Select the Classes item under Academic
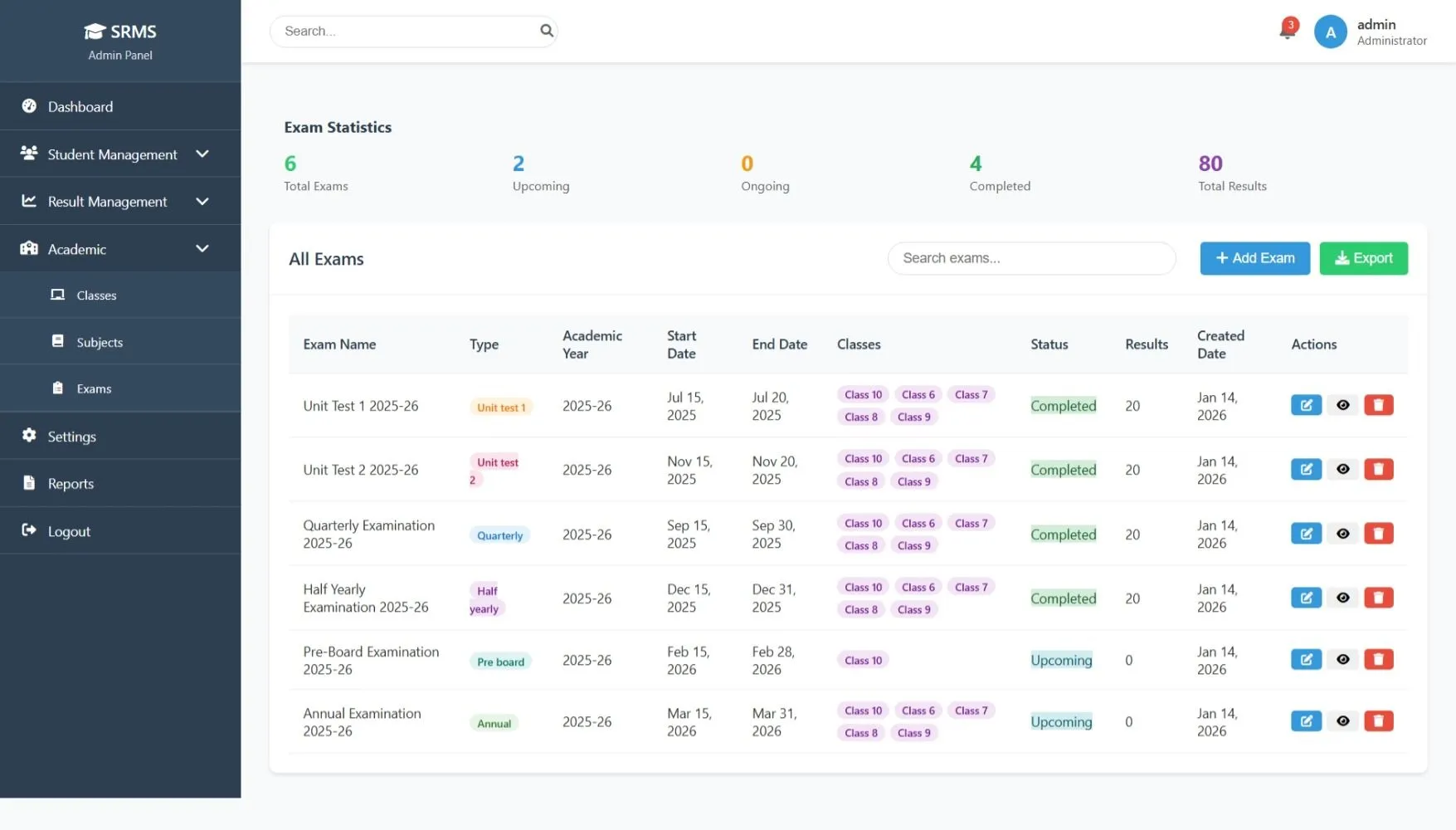 tap(96, 295)
